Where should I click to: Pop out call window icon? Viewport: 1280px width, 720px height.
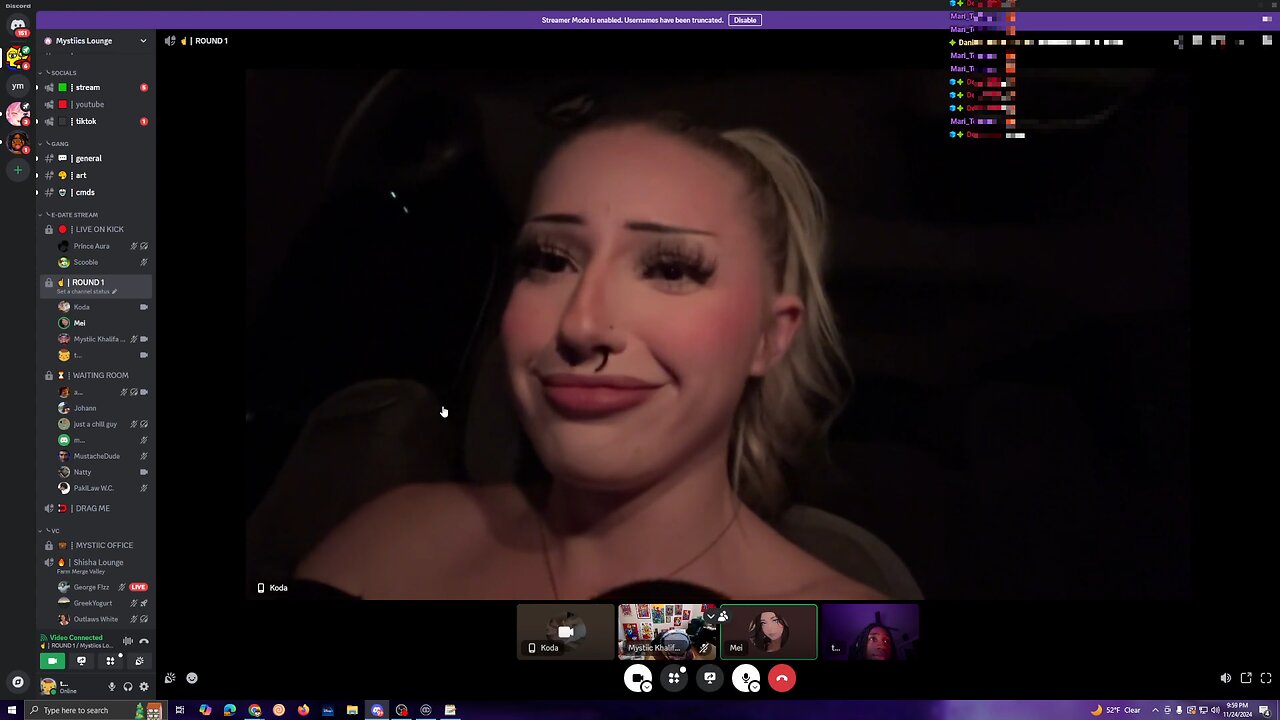coord(1246,678)
